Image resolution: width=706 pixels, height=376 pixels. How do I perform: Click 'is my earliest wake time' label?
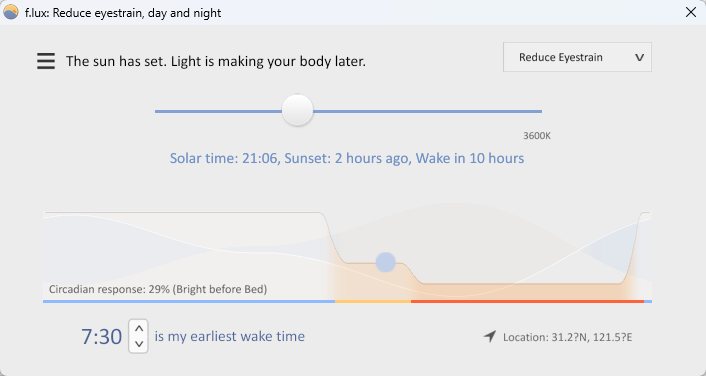pyautogui.click(x=230, y=336)
